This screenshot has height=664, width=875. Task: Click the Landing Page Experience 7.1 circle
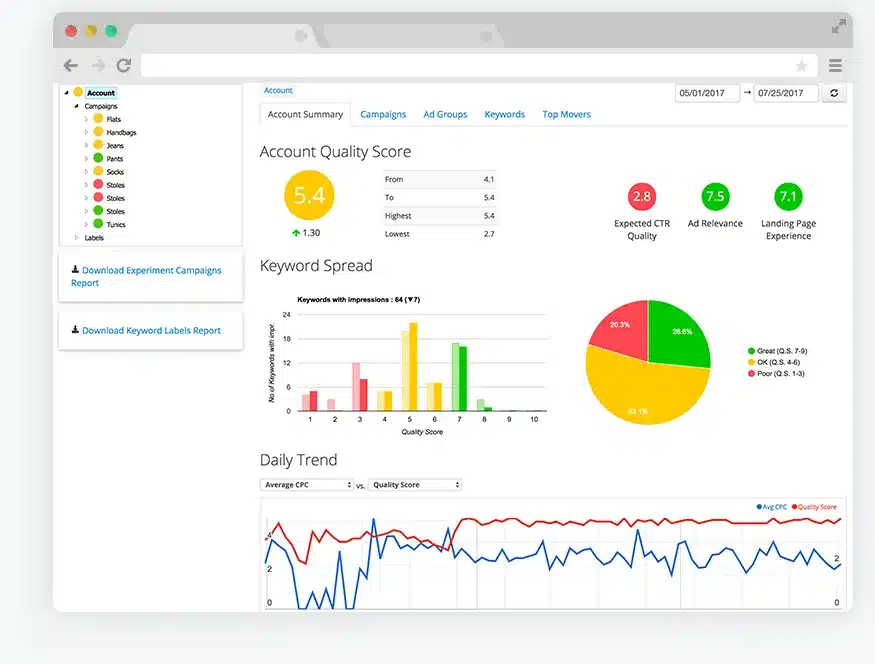(x=788, y=197)
